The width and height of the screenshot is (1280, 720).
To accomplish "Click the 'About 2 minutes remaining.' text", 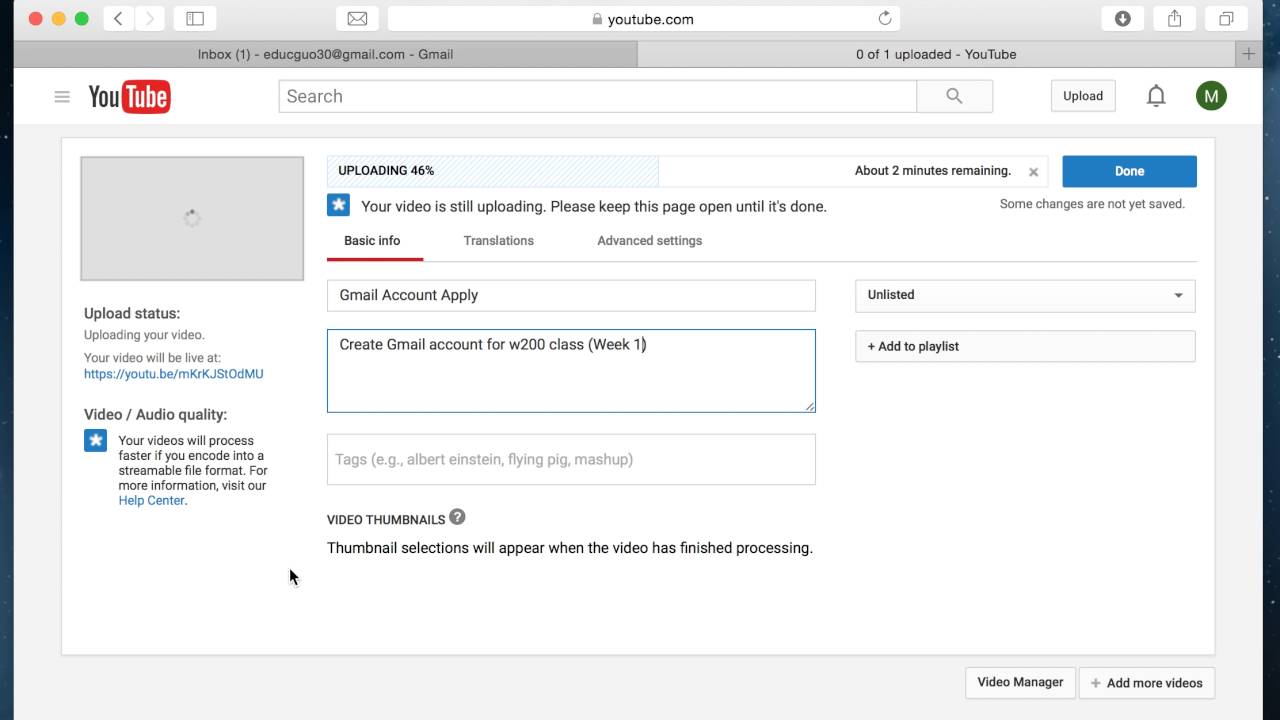I will [933, 171].
